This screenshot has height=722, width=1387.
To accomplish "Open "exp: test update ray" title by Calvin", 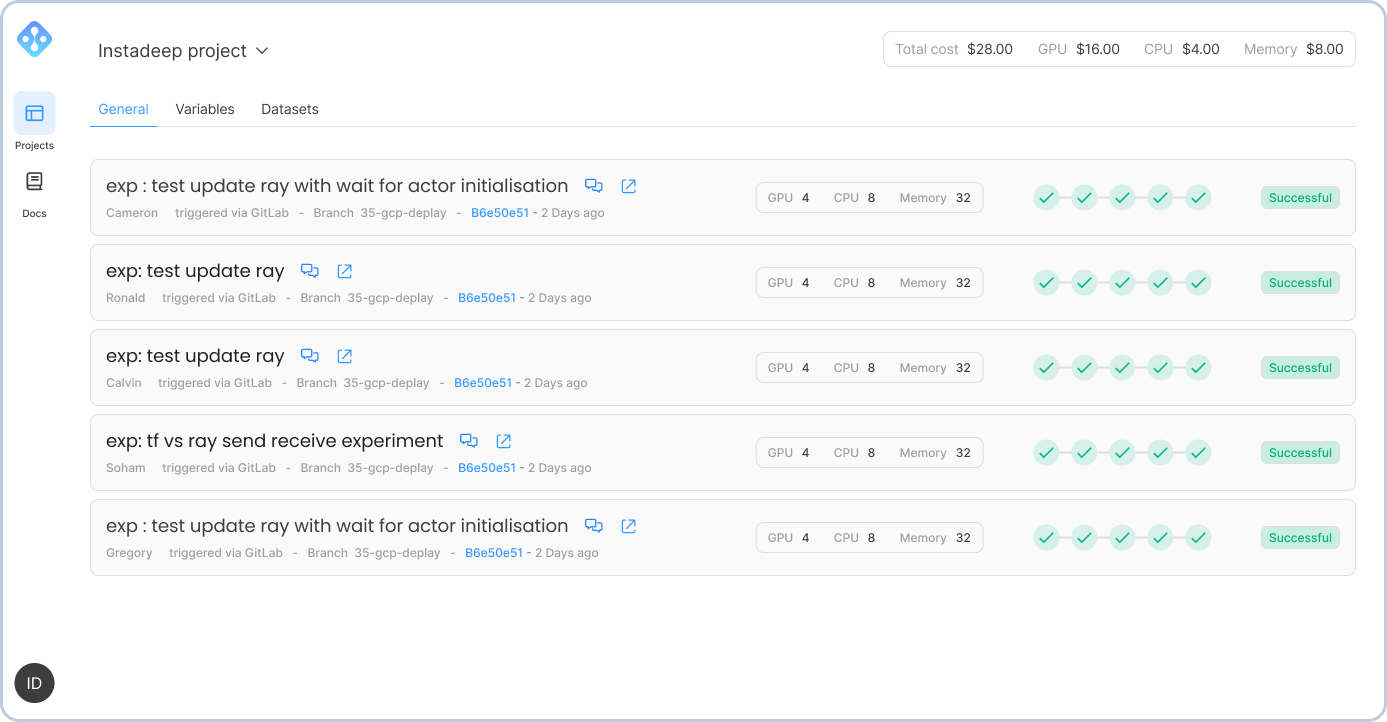I will coord(195,356).
